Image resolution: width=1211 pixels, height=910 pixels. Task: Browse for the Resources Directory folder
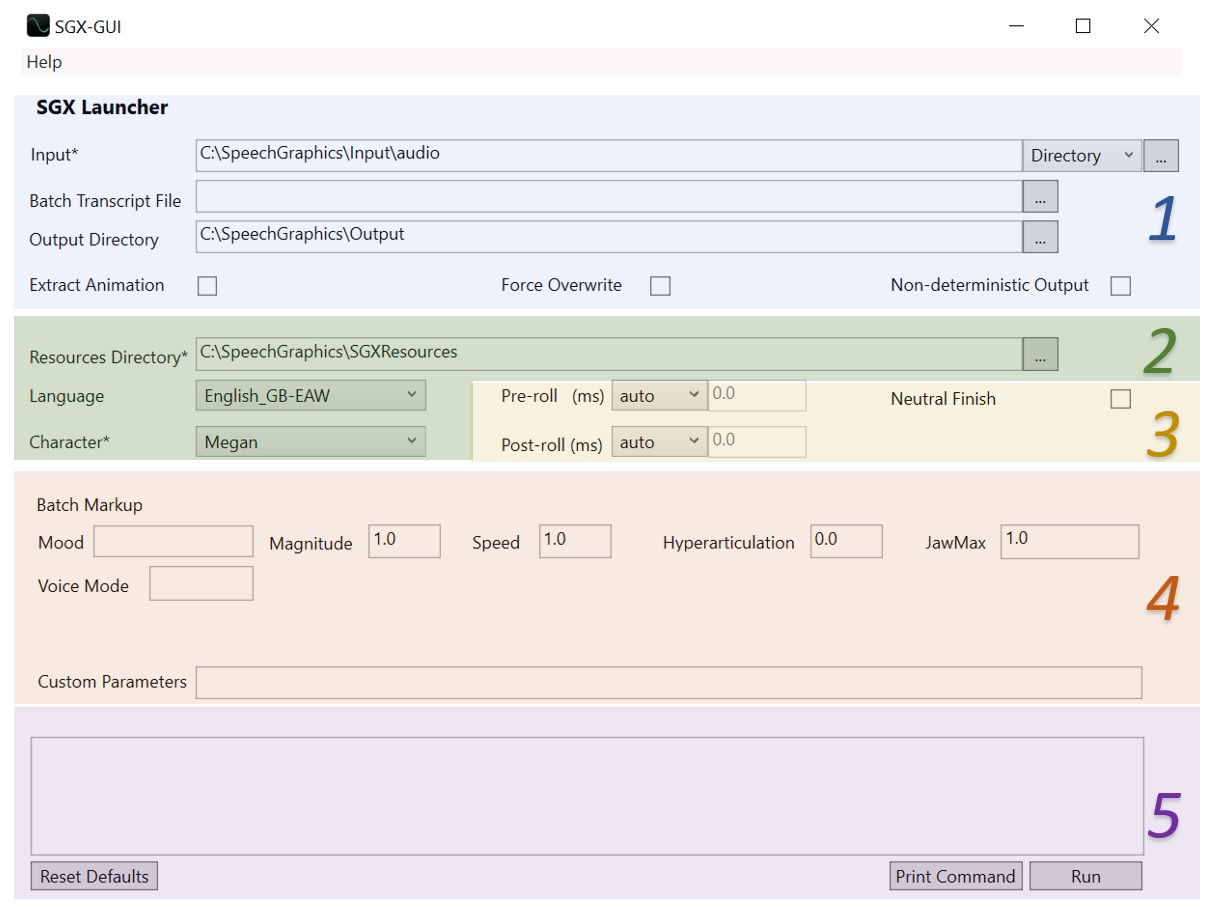tap(1040, 354)
